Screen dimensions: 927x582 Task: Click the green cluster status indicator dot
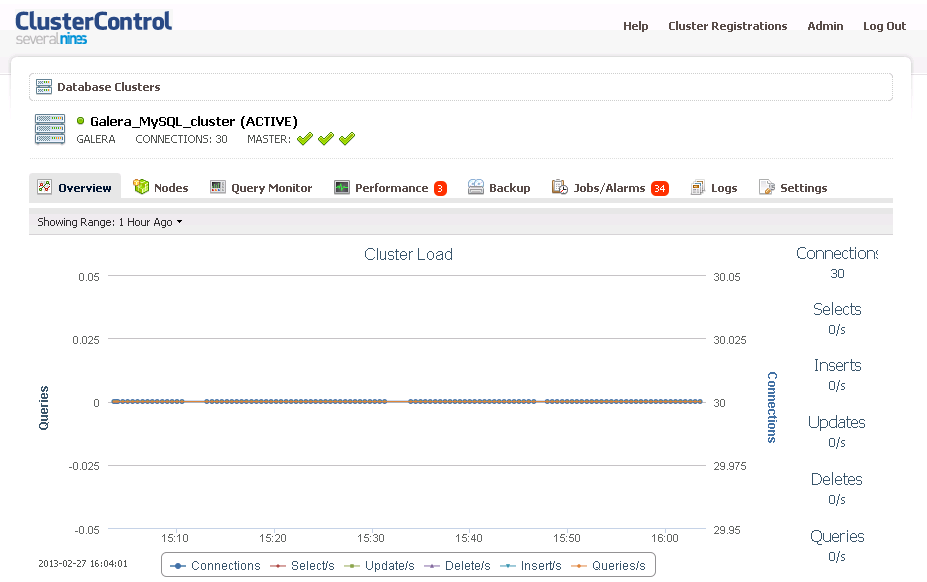(80, 121)
